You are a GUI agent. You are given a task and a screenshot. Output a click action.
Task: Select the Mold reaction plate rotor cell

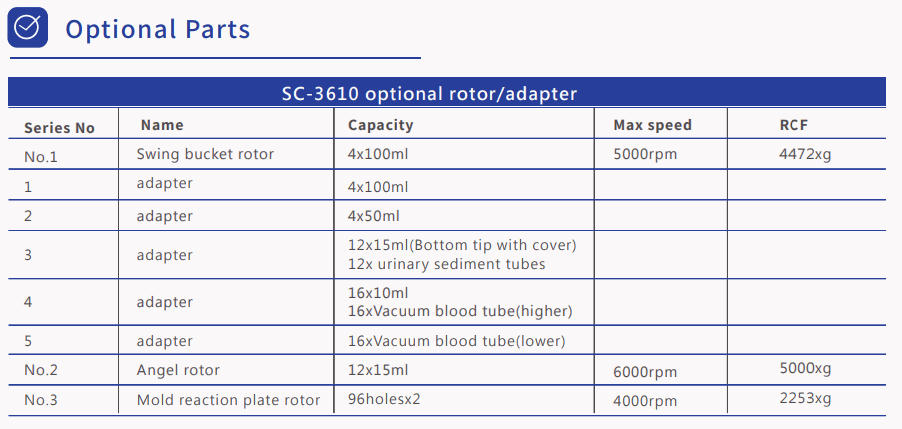point(228,400)
